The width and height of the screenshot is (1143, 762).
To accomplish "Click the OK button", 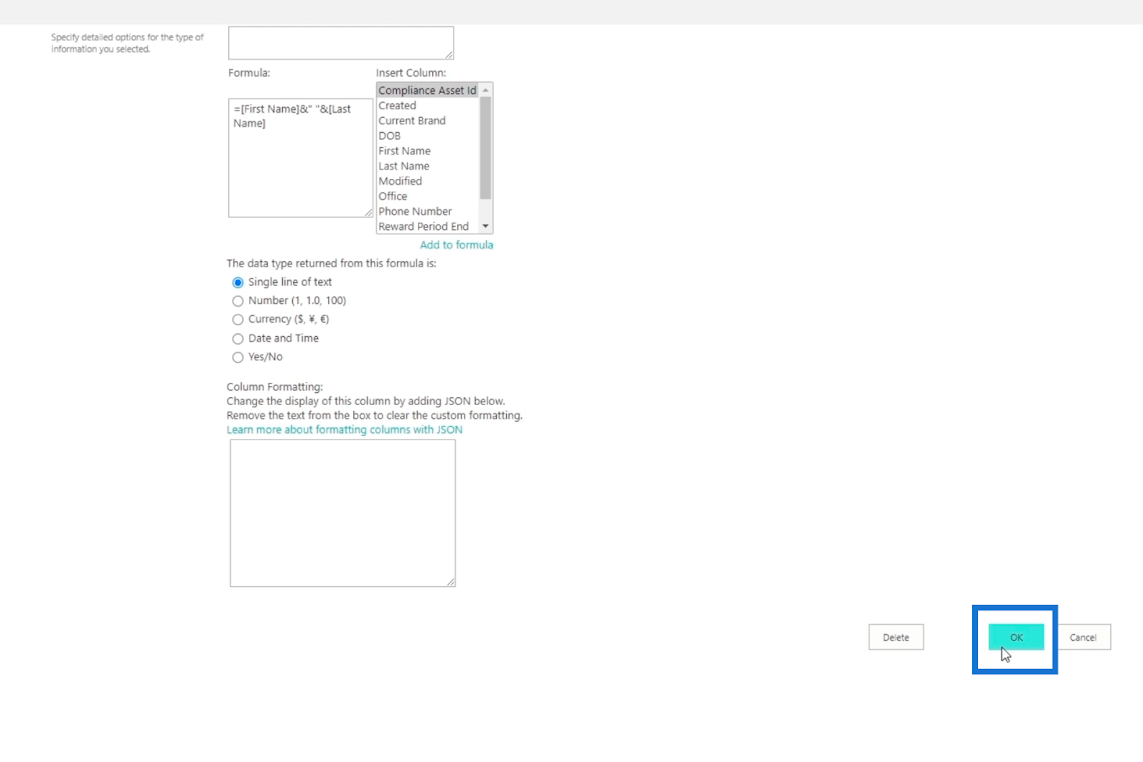I will point(1015,637).
